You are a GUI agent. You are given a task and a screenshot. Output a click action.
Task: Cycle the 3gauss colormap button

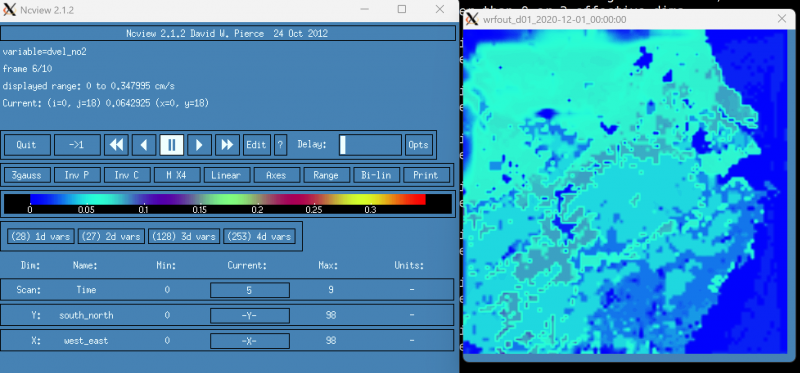pos(26,175)
